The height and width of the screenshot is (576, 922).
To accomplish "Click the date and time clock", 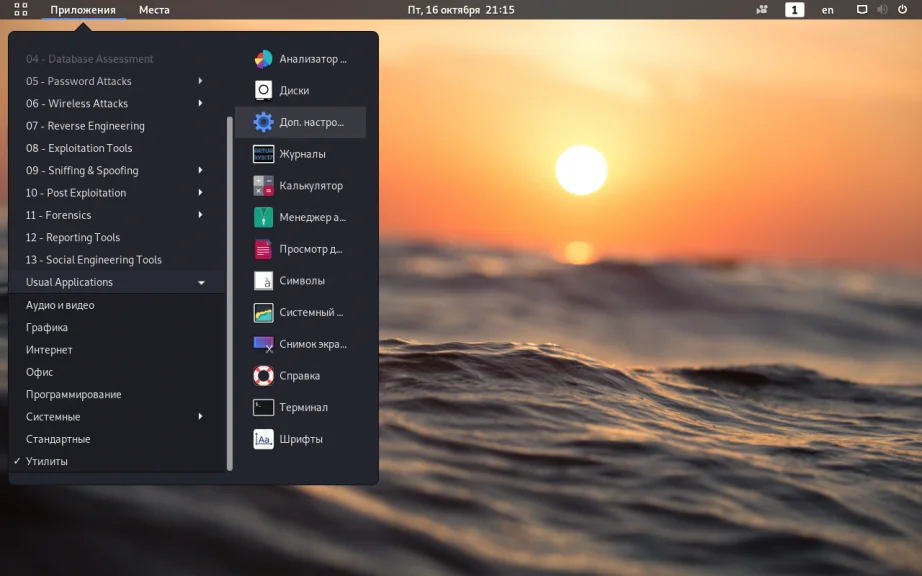I will (x=460, y=10).
